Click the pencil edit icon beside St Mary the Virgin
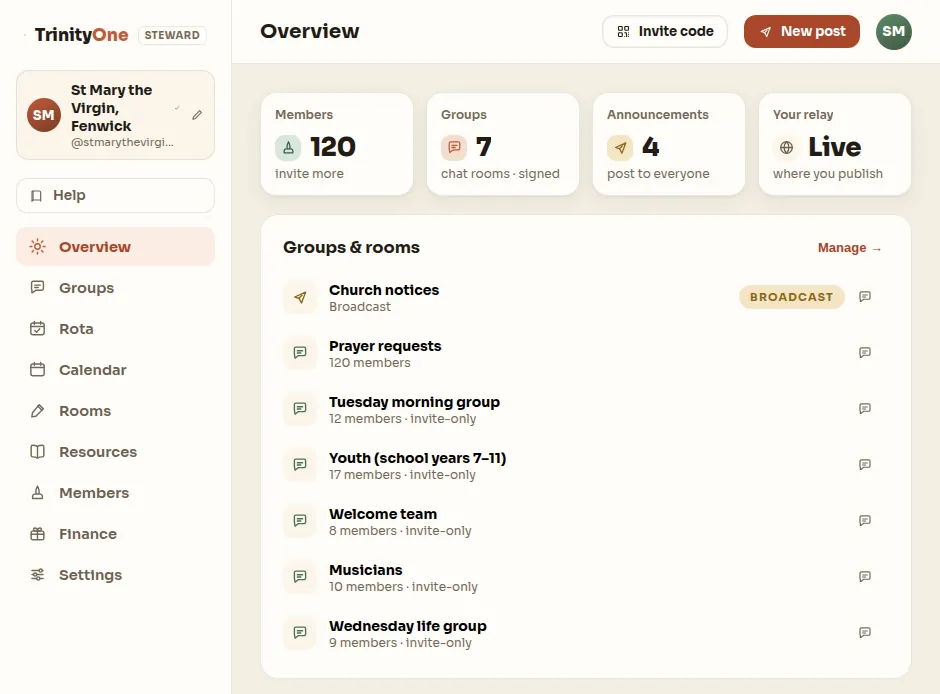 click(x=197, y=115)
